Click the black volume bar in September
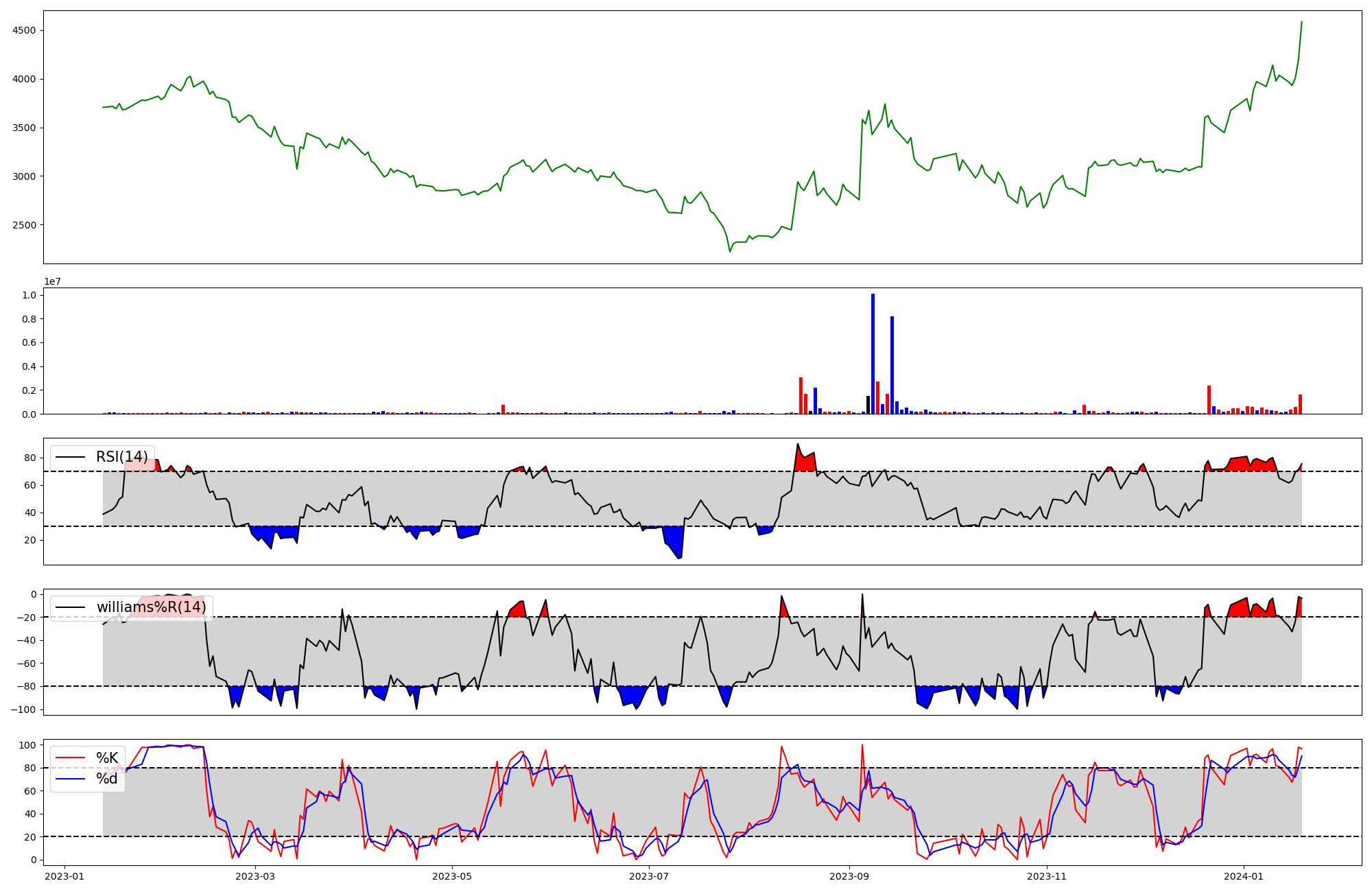This screenshot has width=1372, height=892. click(868, 405)
